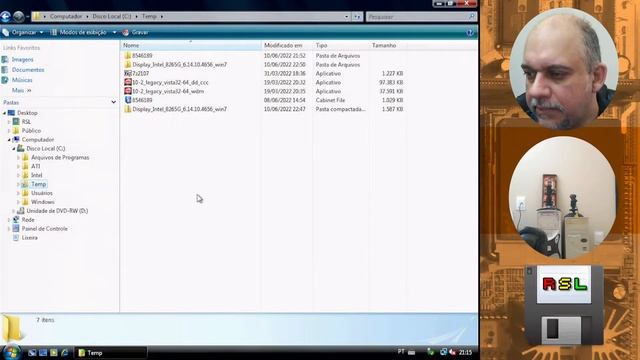Viewport: 640px width, 360px height.
Task: Click the Windows Start orb
Action: tap(11, 352)
